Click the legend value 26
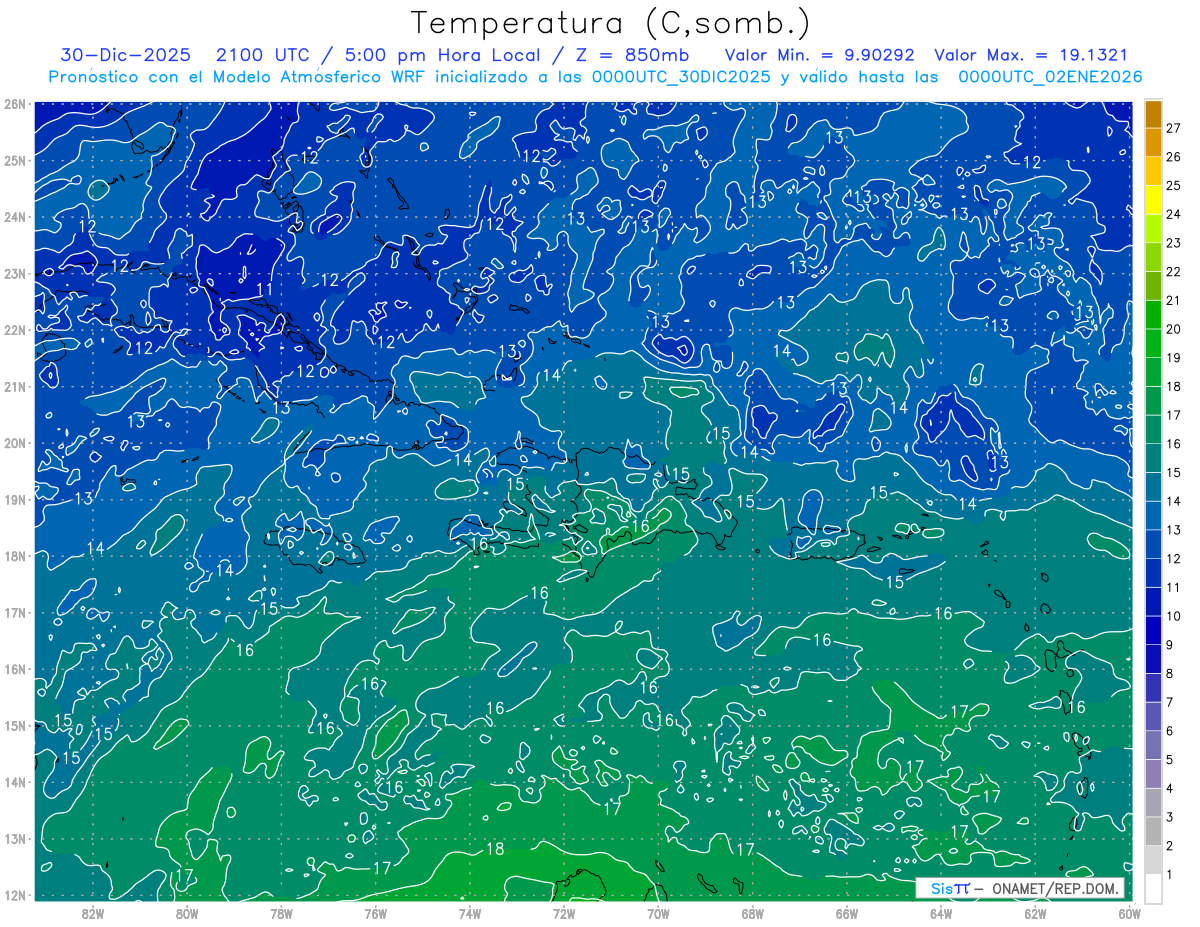Image resolution: width=1200 pixels, height=927 pixels. [x=1174, y=157]
